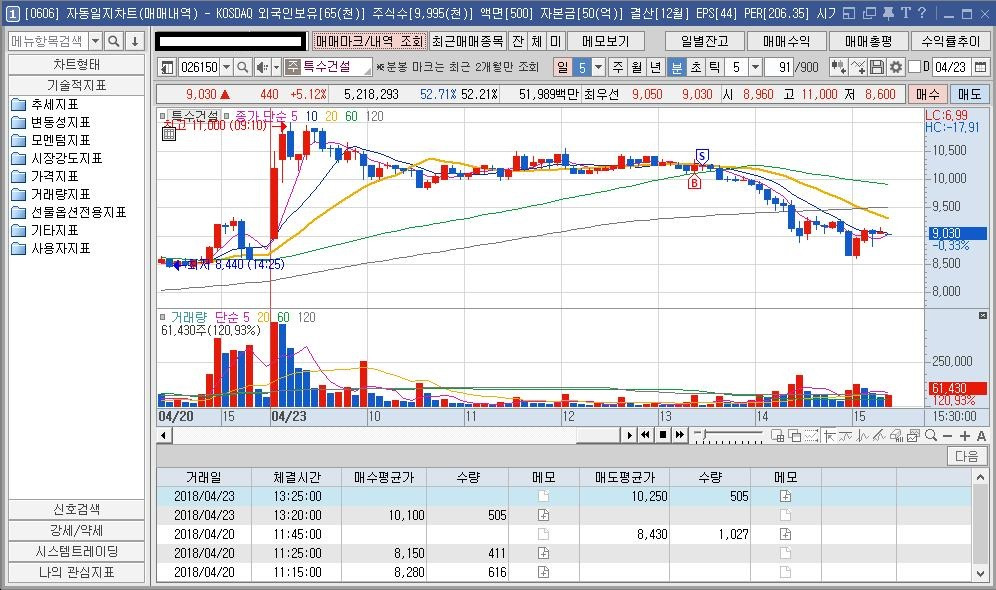This screenshot has height=590, width=996.
Task: Toggle the 매매마크/내역 조회 button
Action: (369, 41)
